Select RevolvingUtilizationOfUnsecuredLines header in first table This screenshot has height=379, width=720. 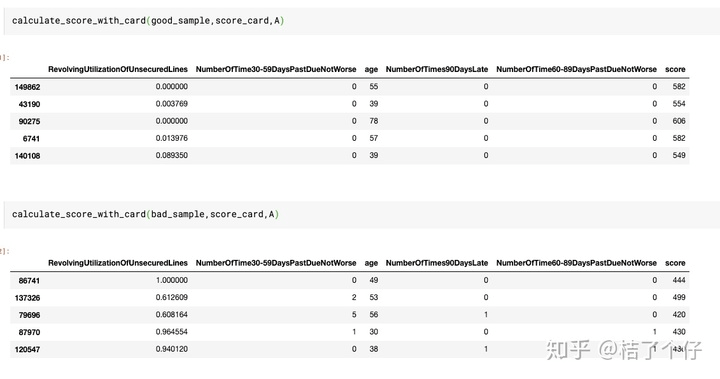click(x=118, y=69)
